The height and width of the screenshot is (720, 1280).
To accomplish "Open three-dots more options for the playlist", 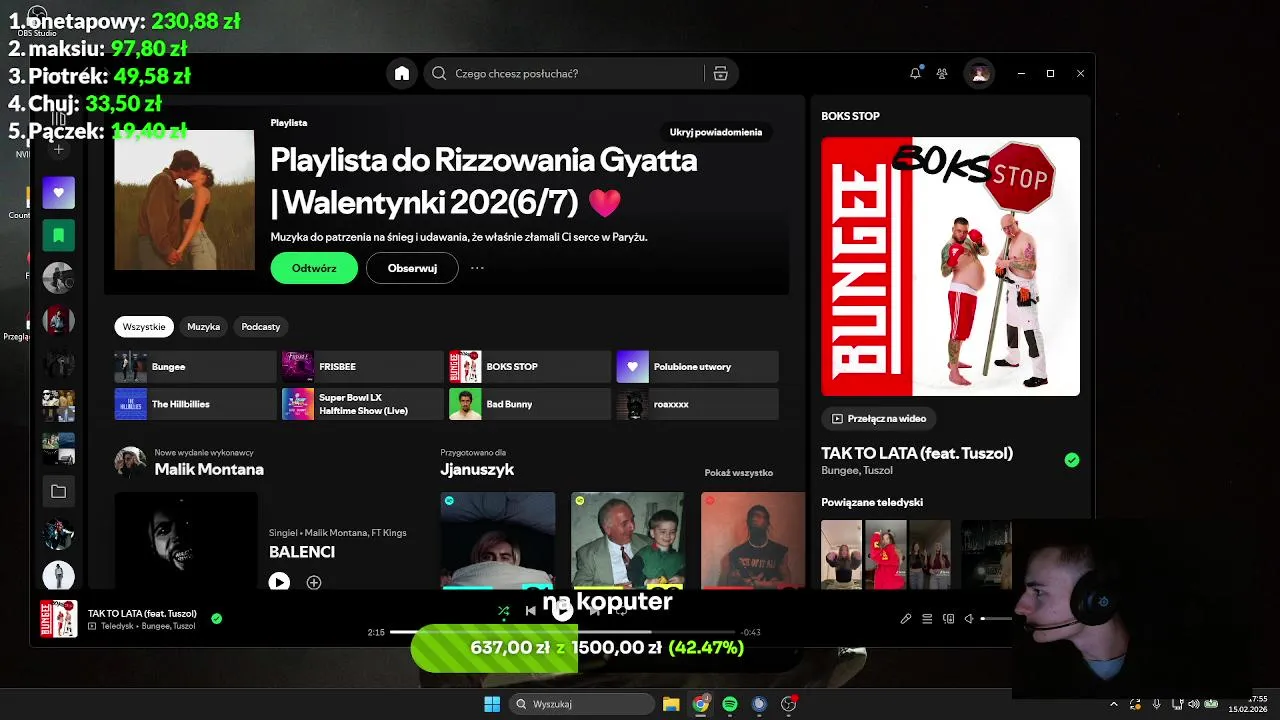I will tap(477, 268).
